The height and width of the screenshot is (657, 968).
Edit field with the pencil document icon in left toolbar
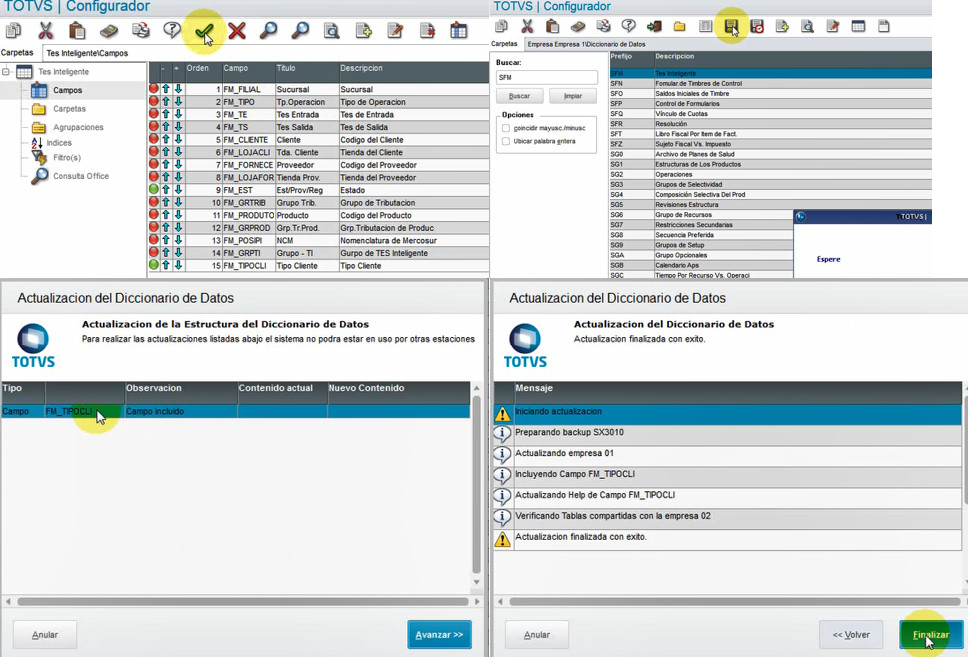click(x=395, y=30)
